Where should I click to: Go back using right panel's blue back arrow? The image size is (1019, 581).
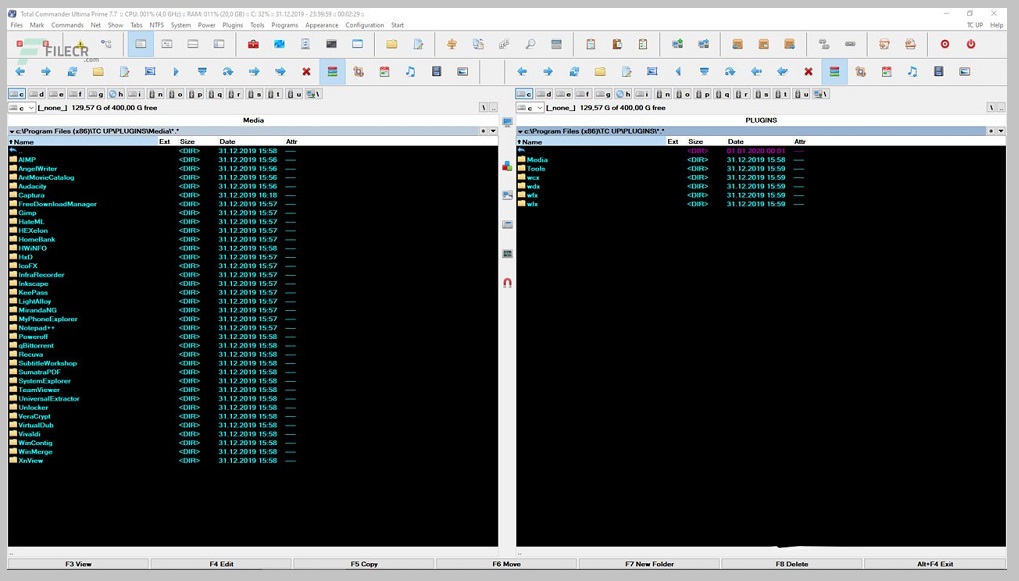522,71
